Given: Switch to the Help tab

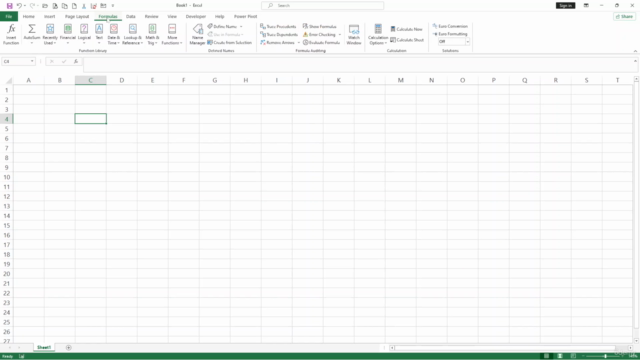Looking at the screenshot, I should tap(220, 16).
